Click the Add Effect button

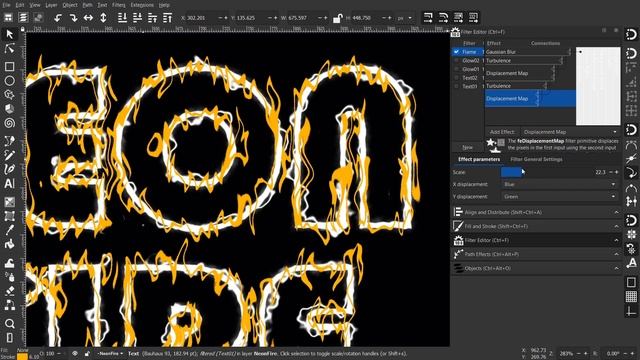pos(502,132)
